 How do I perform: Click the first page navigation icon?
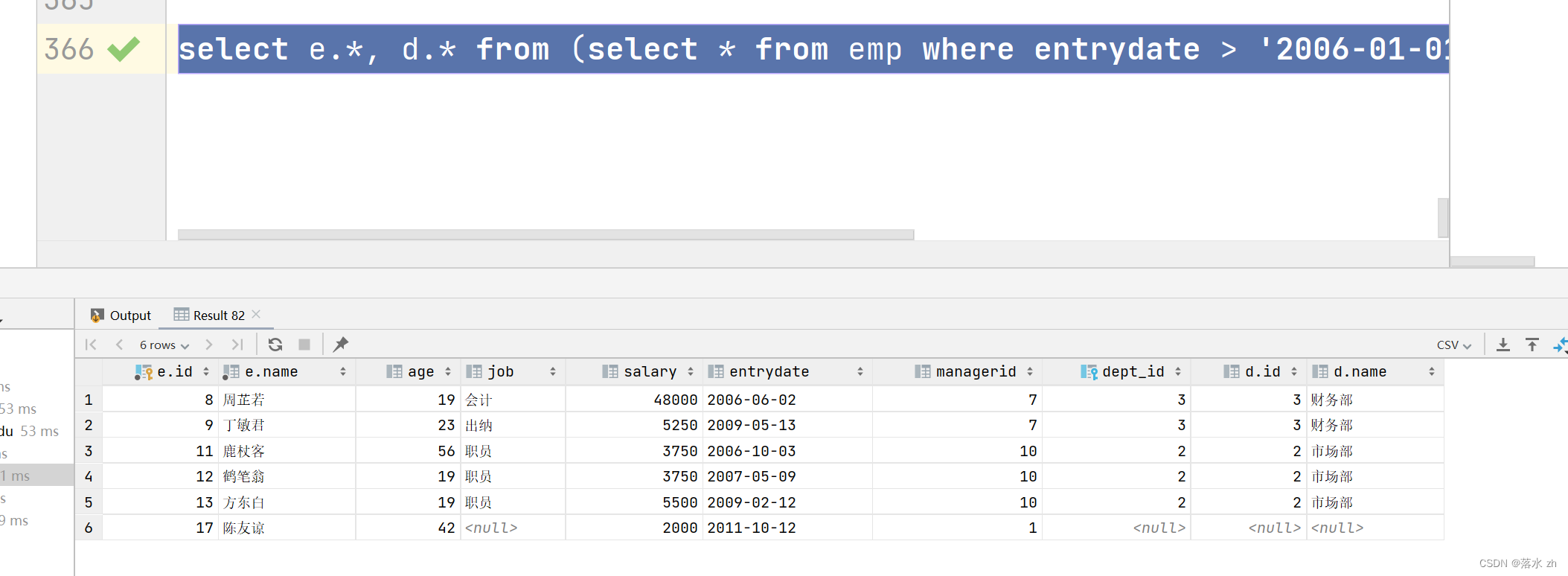tap(91, 345)
